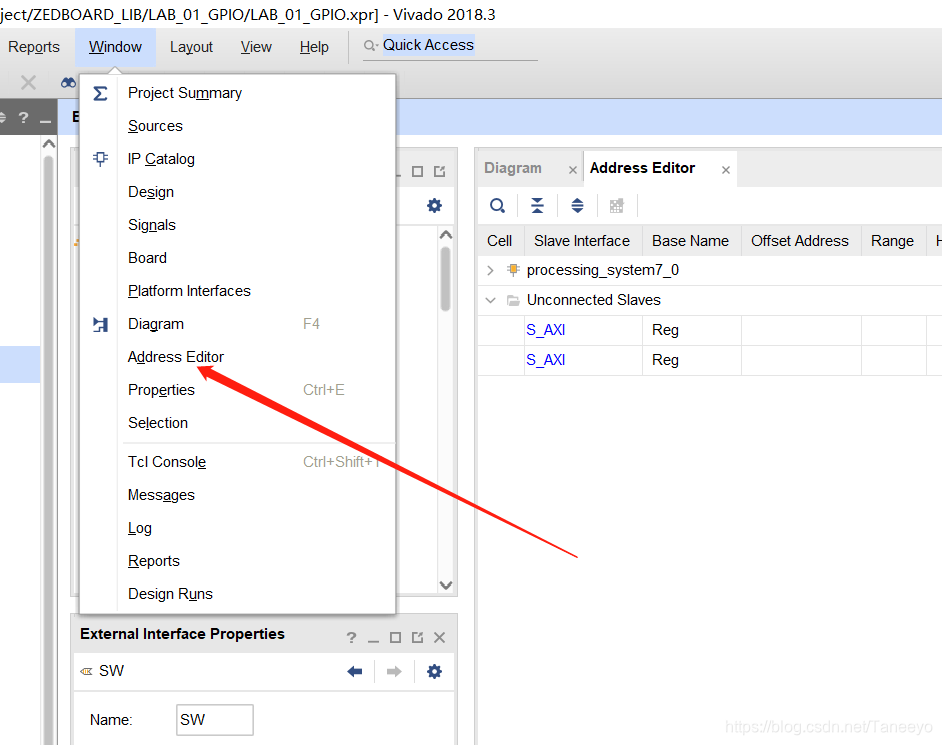Click the left panel vertical scrollbar thumb
The image size is (942, 745).
tap(445, 279)
